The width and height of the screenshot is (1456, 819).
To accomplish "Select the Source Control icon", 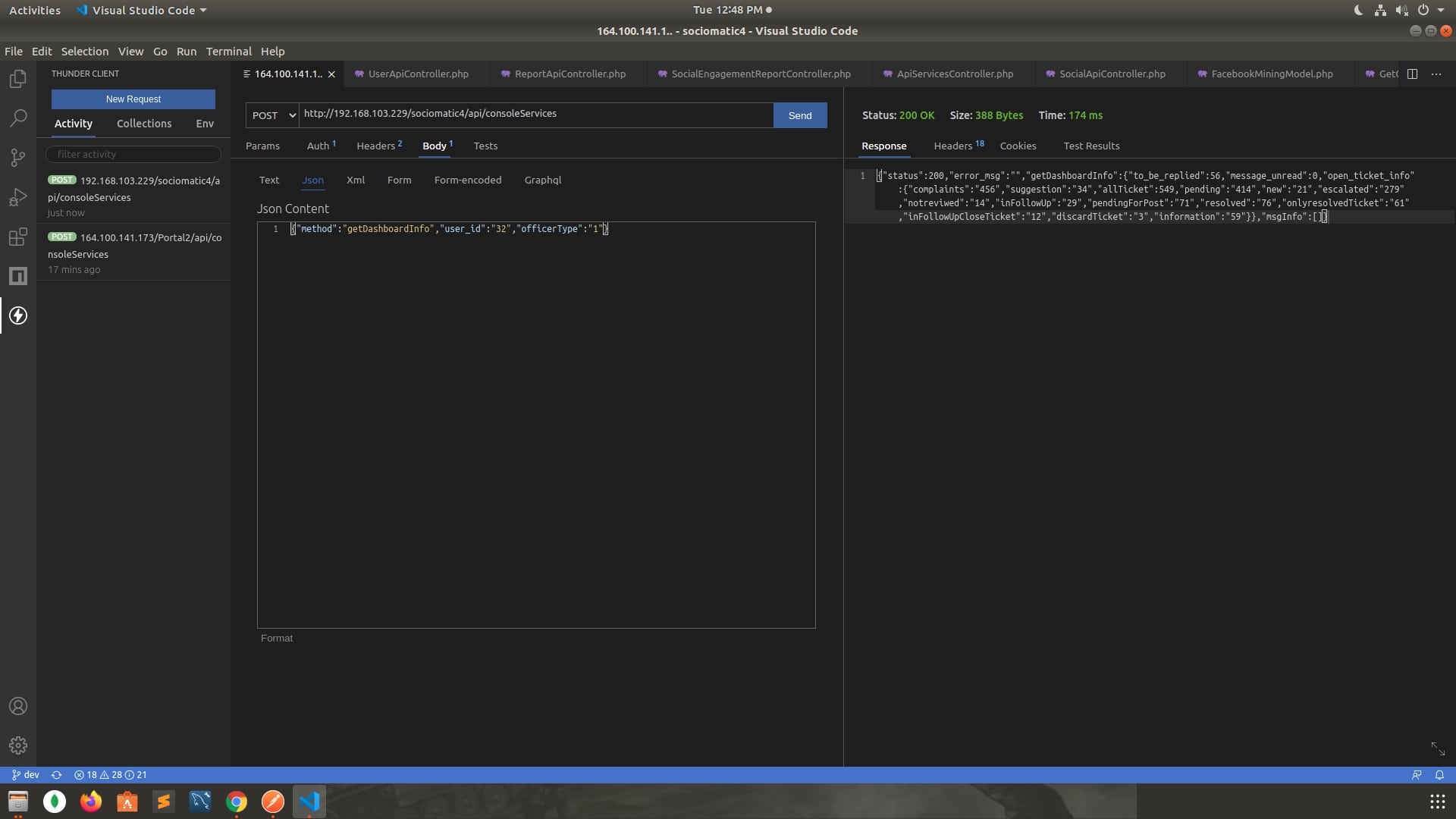I will [x=17, y=157].
